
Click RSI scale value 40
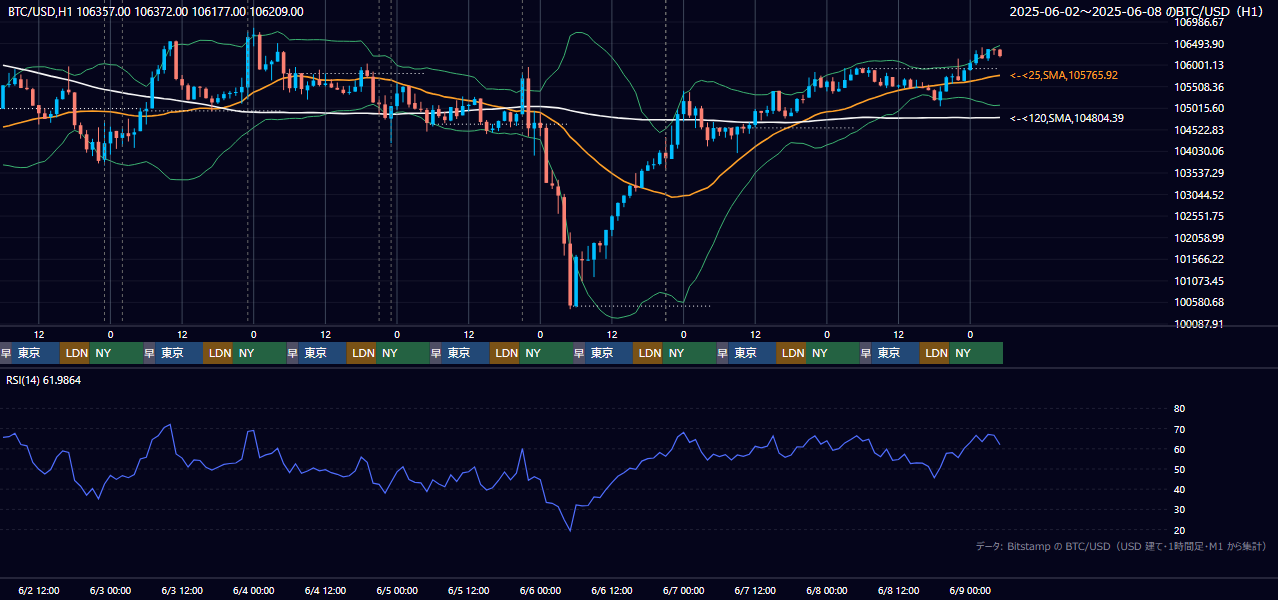pyautogui.click(x=1179, y=489)
